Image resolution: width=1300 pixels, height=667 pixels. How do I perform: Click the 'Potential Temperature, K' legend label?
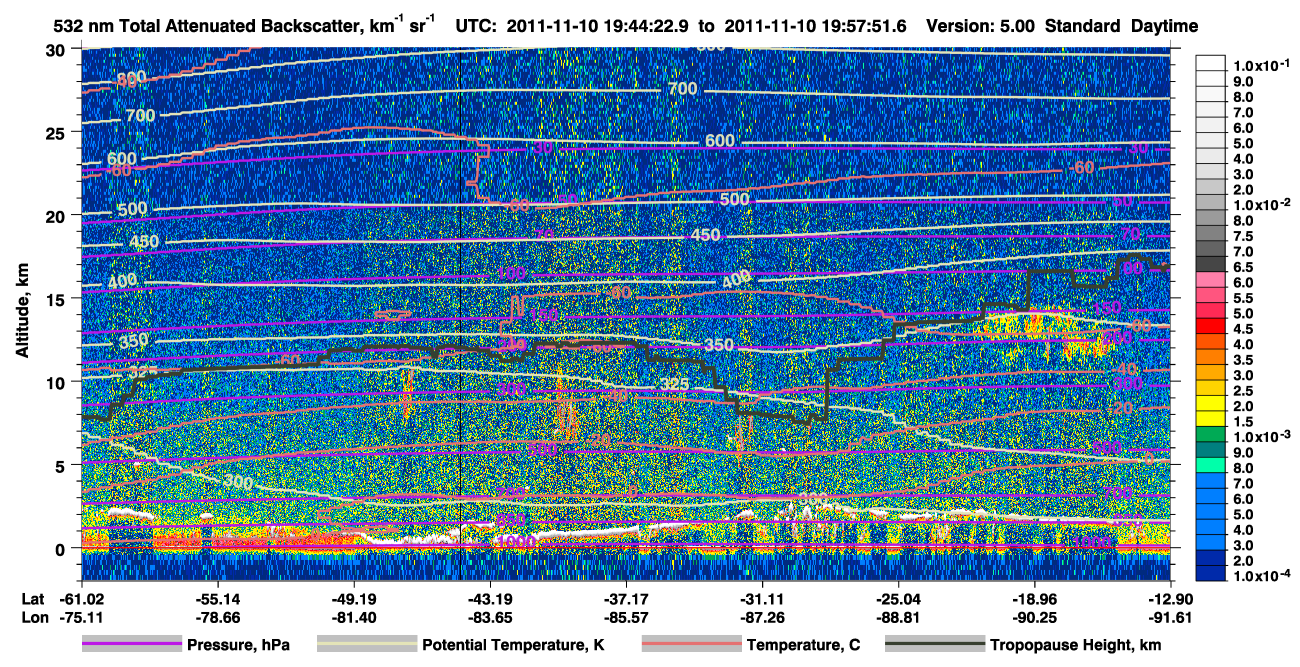(x=513, y=646)
